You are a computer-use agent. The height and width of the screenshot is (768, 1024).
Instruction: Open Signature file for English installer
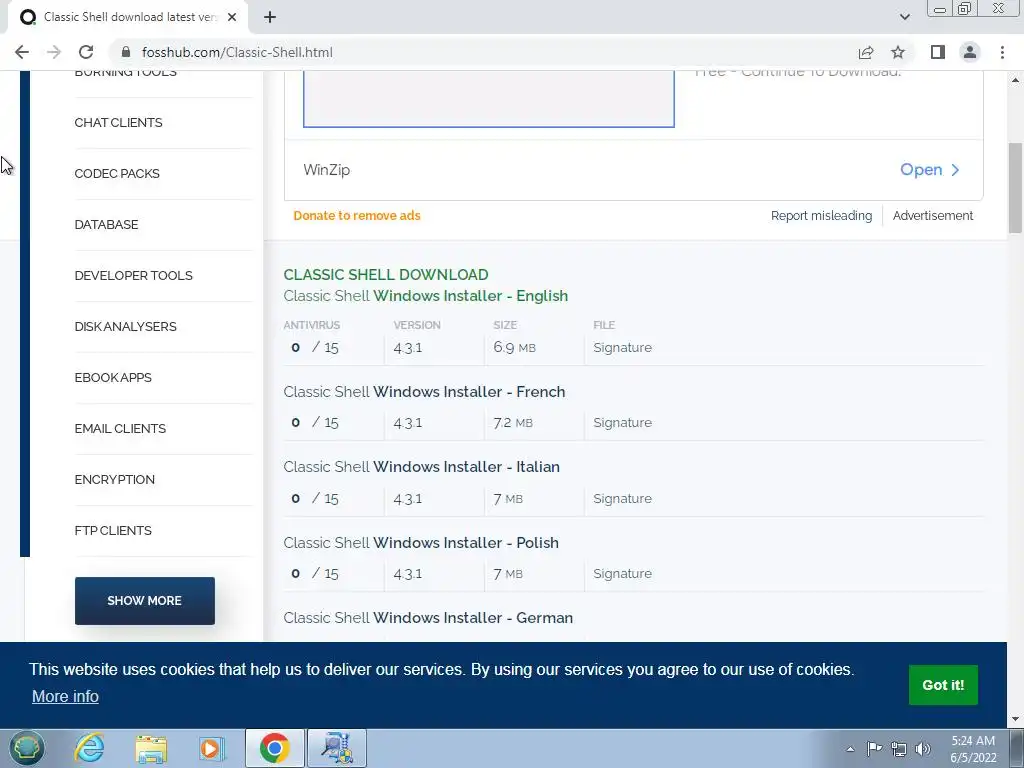pos(622,347)
